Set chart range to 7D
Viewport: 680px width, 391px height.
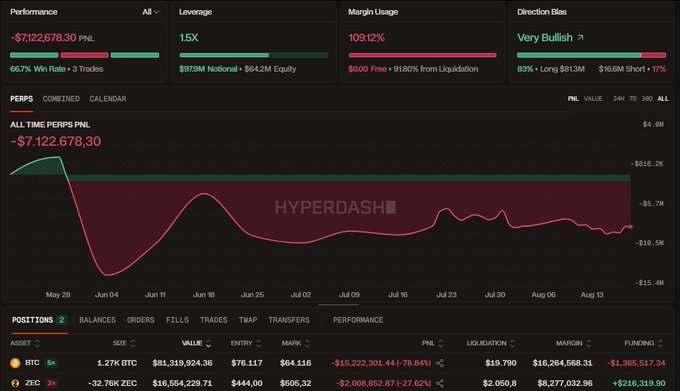click(x=633, y=99)
